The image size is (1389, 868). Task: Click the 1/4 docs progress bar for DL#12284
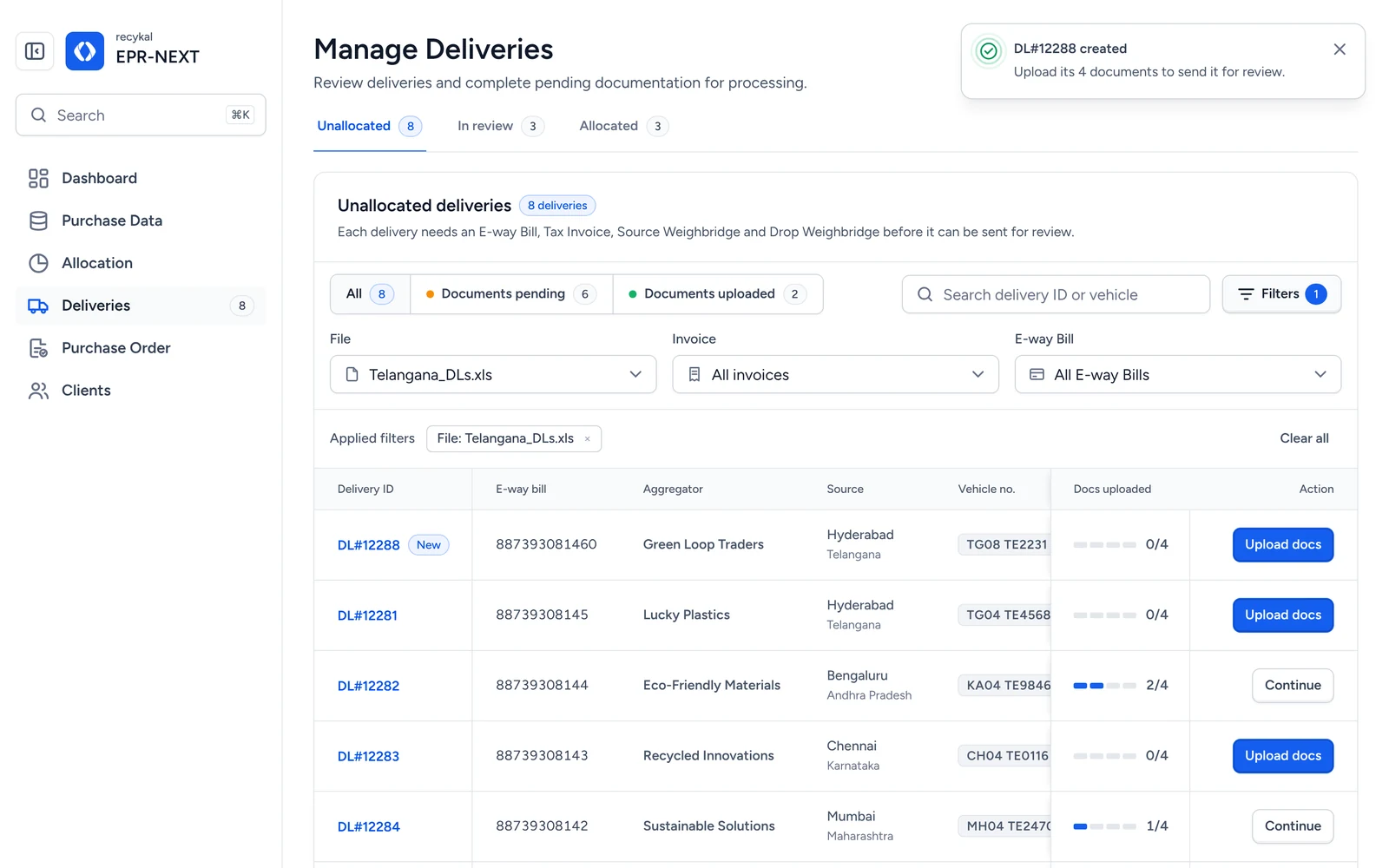(1104, 826)
